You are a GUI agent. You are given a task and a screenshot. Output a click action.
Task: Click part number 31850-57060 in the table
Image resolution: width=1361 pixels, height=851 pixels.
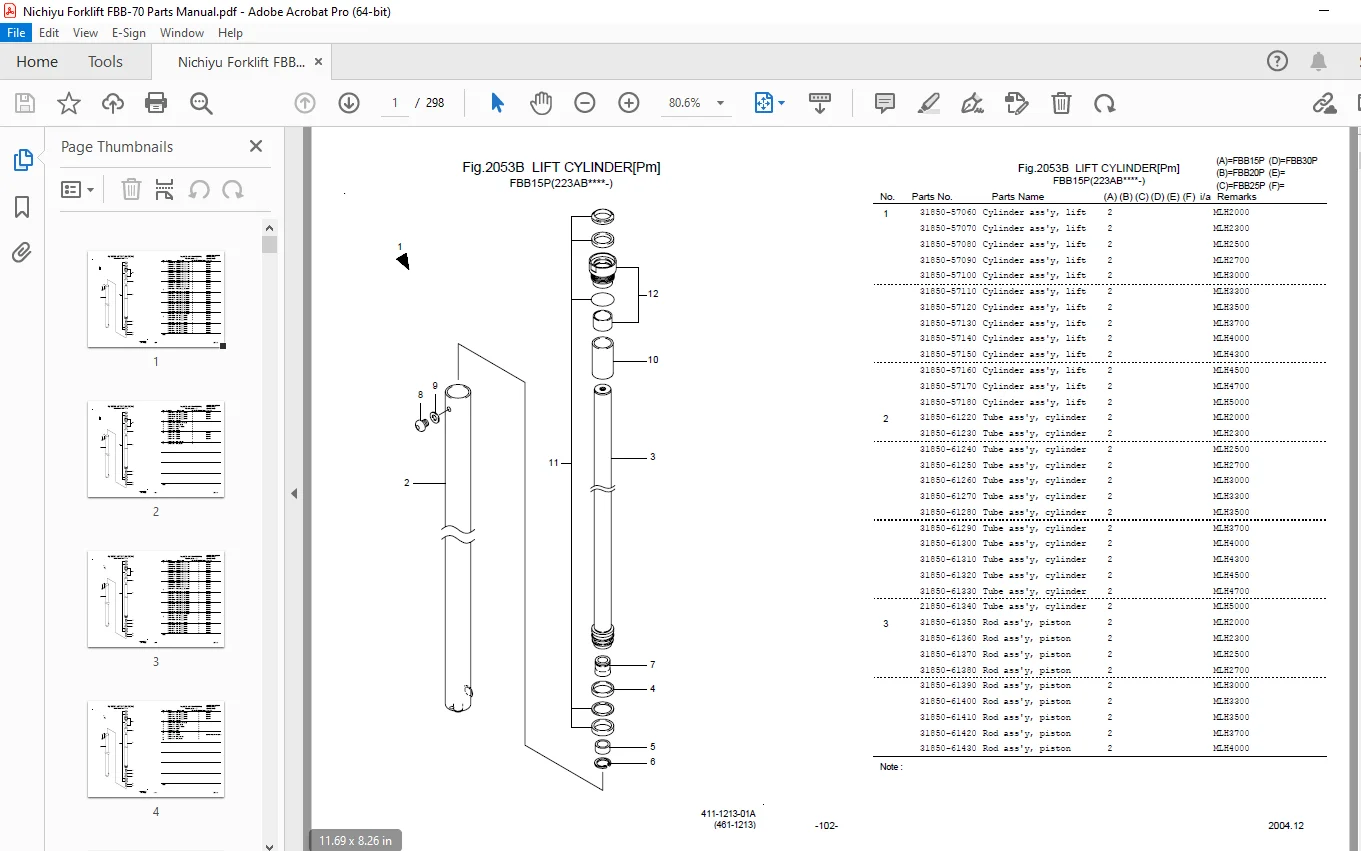[x=948, y=212]
